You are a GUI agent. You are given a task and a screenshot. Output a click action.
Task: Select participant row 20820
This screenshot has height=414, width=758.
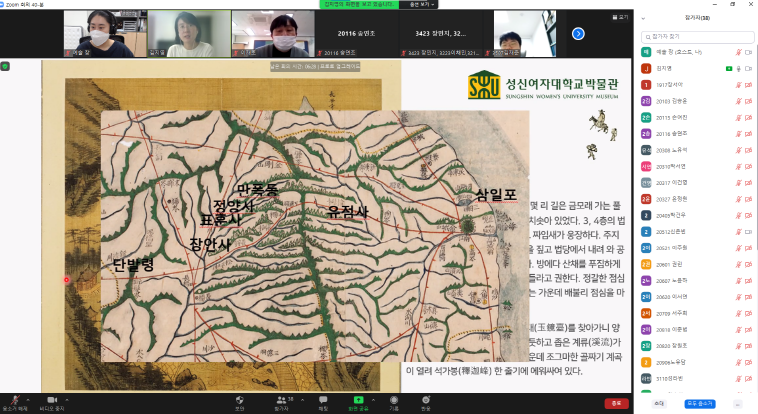(697, 346)
